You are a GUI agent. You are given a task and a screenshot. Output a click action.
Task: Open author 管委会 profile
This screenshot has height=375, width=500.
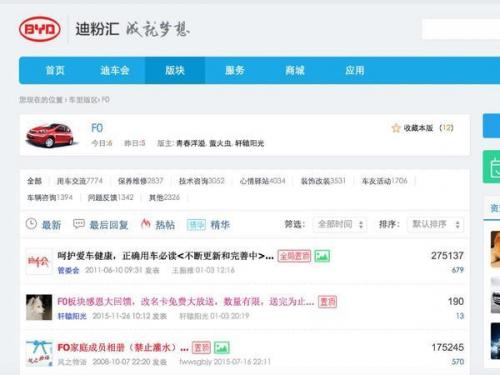pos(68,270)
